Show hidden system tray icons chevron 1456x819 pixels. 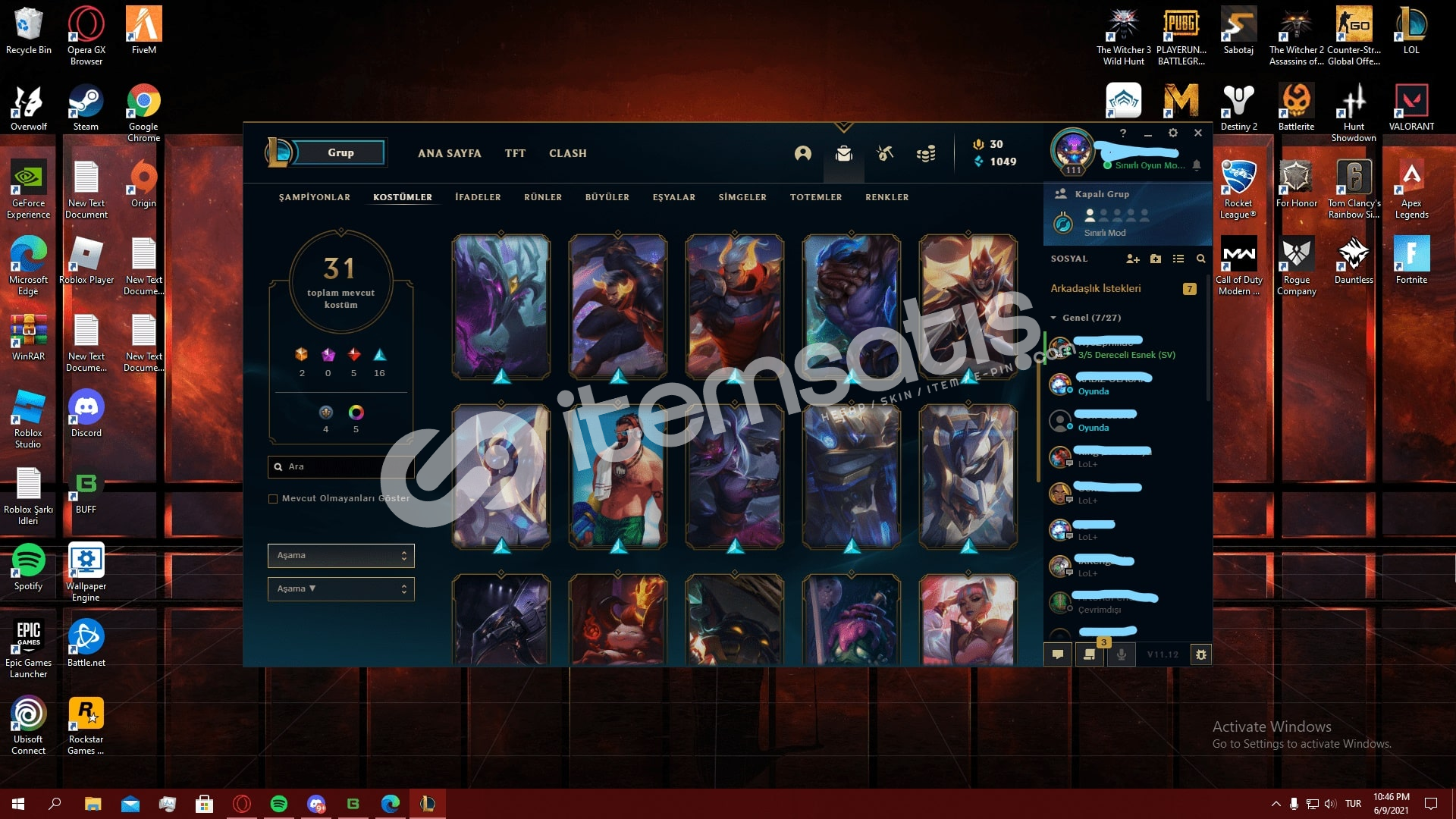[x=1276, y=804]
